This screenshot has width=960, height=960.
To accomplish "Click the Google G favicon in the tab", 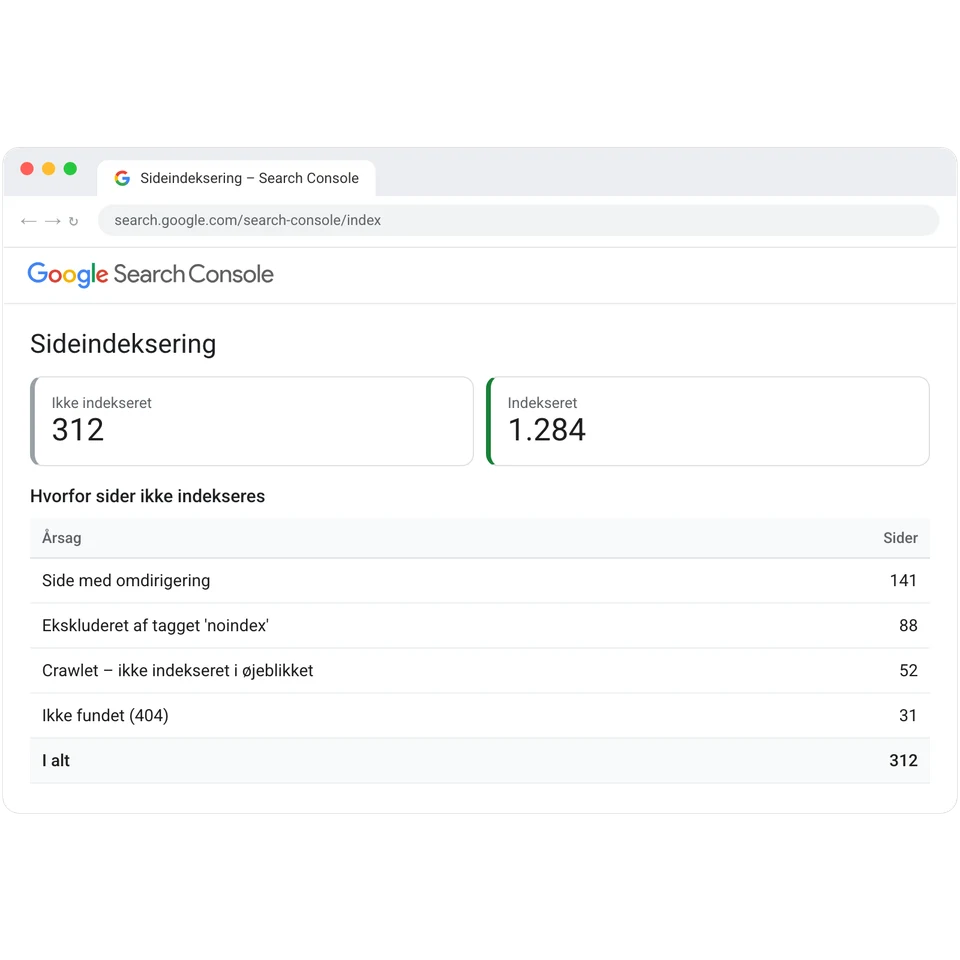I will 122,178.
